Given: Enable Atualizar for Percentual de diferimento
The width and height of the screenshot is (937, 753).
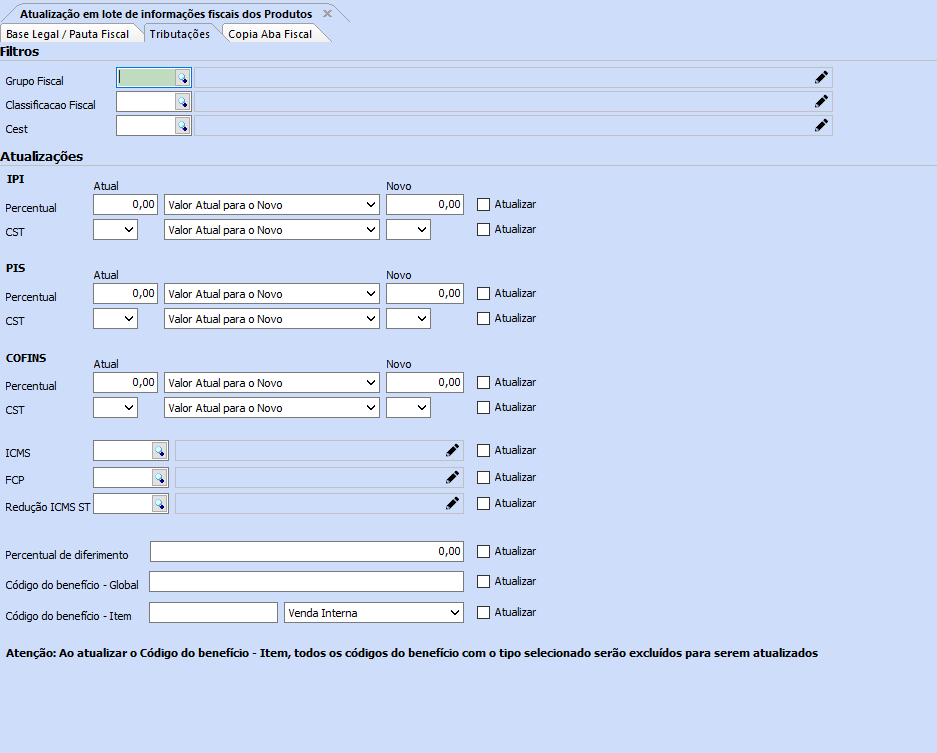Looking at the screenshot, I should [x=483, y=552].
